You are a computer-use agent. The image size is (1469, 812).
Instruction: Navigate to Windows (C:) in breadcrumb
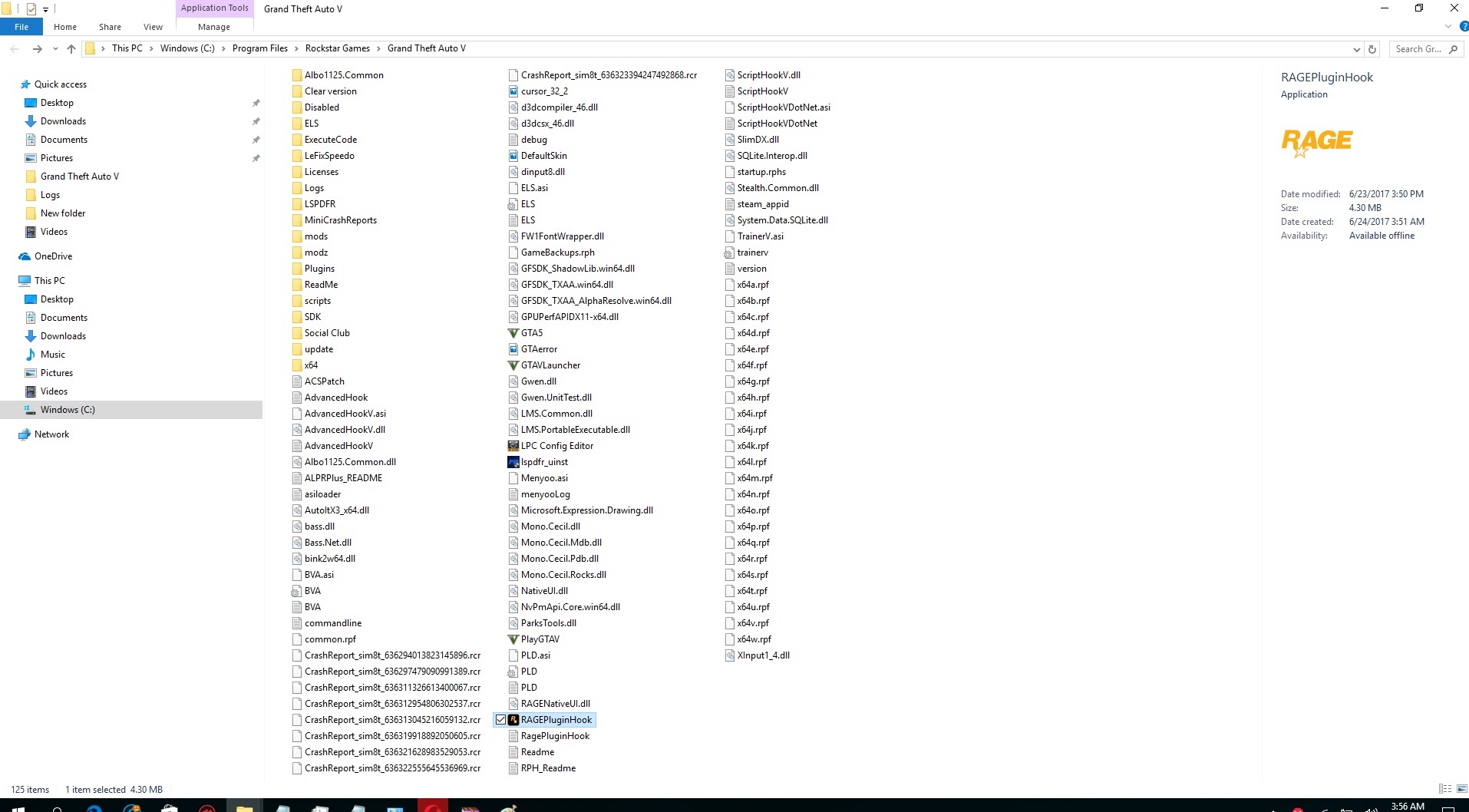pyautogui.click(x=187, y=48)
